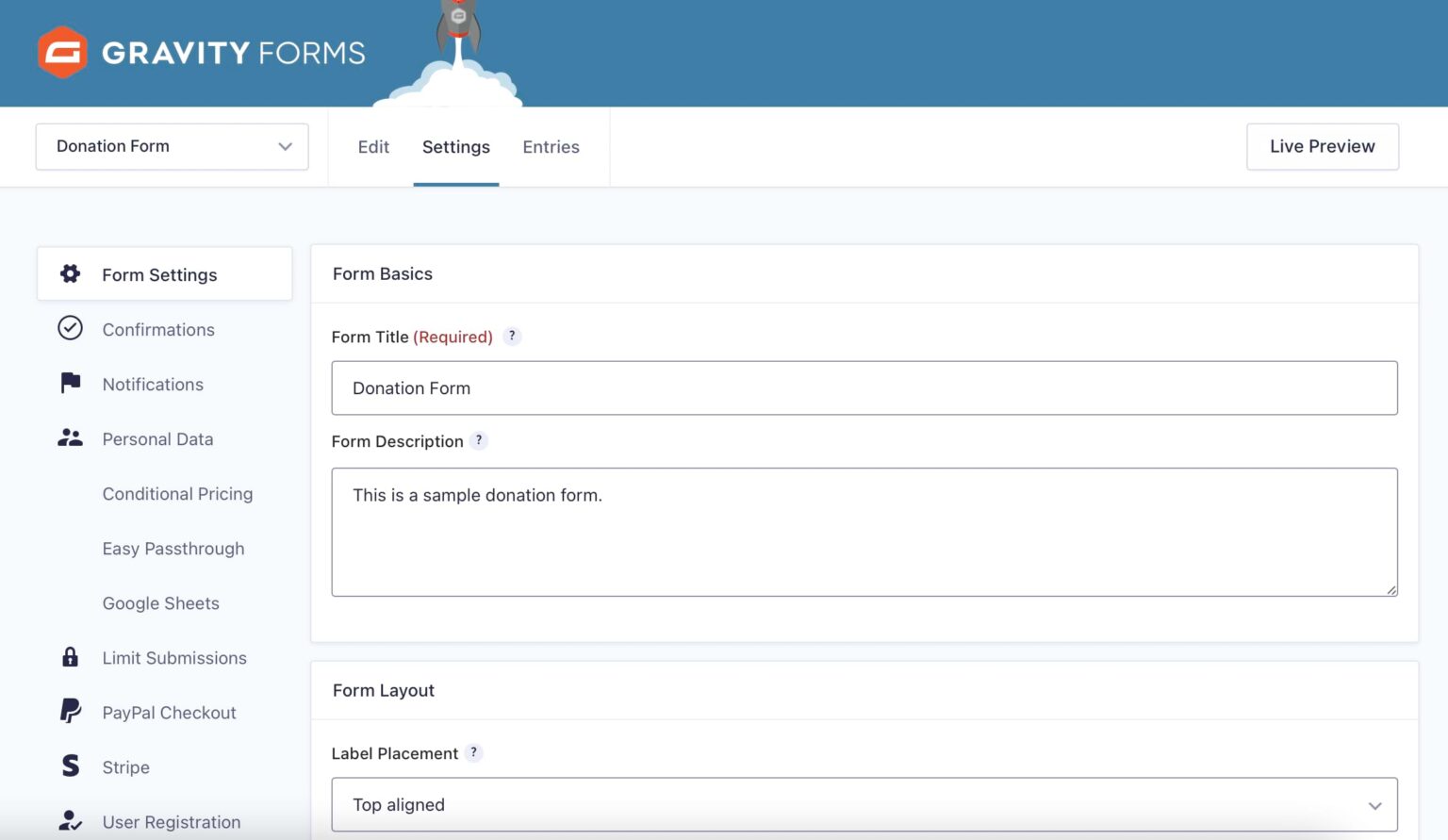Click the Stripe 'S' icon
Screen dimensions: 1448x840
[70, 766]
